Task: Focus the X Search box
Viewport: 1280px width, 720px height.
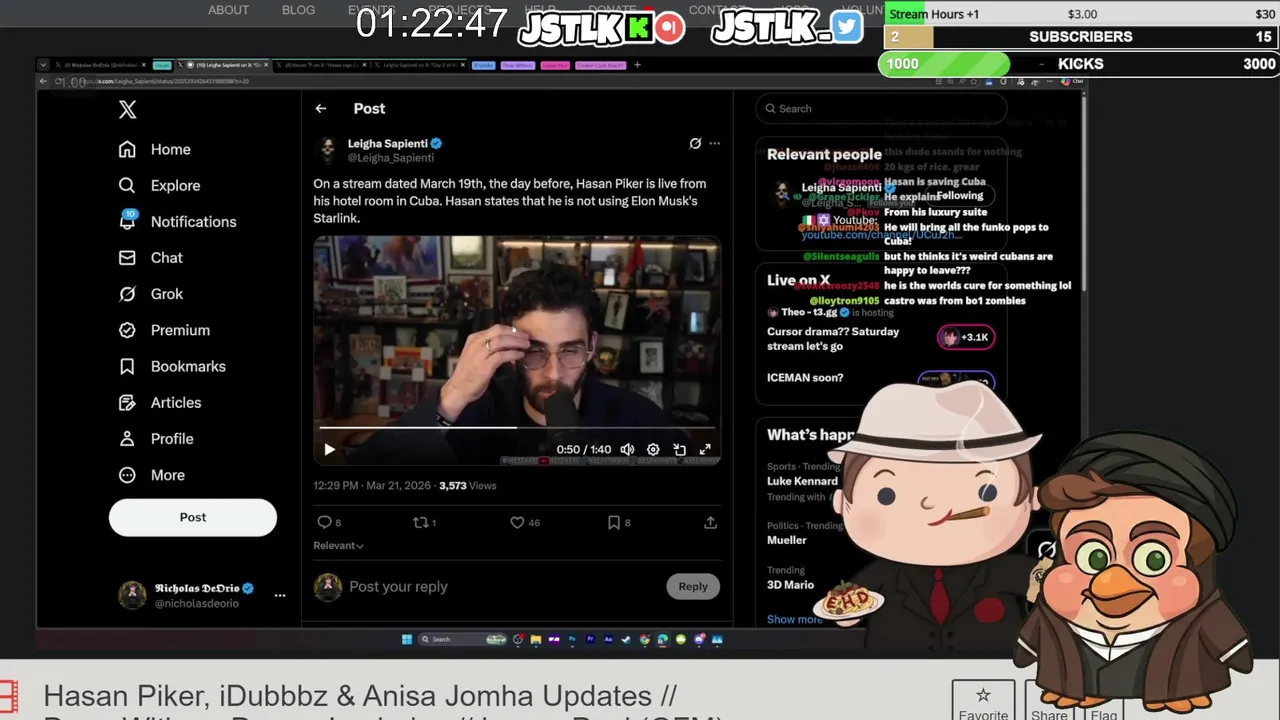Action: (x=880, y=108)
